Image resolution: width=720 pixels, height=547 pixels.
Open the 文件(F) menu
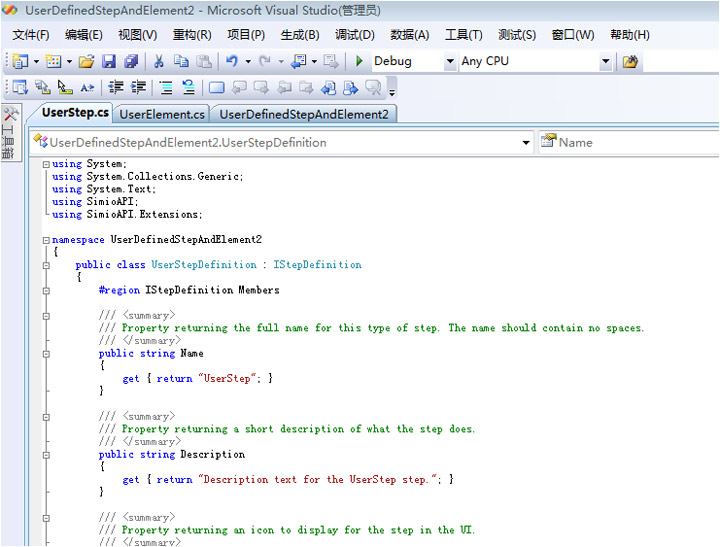coord(31,35)
